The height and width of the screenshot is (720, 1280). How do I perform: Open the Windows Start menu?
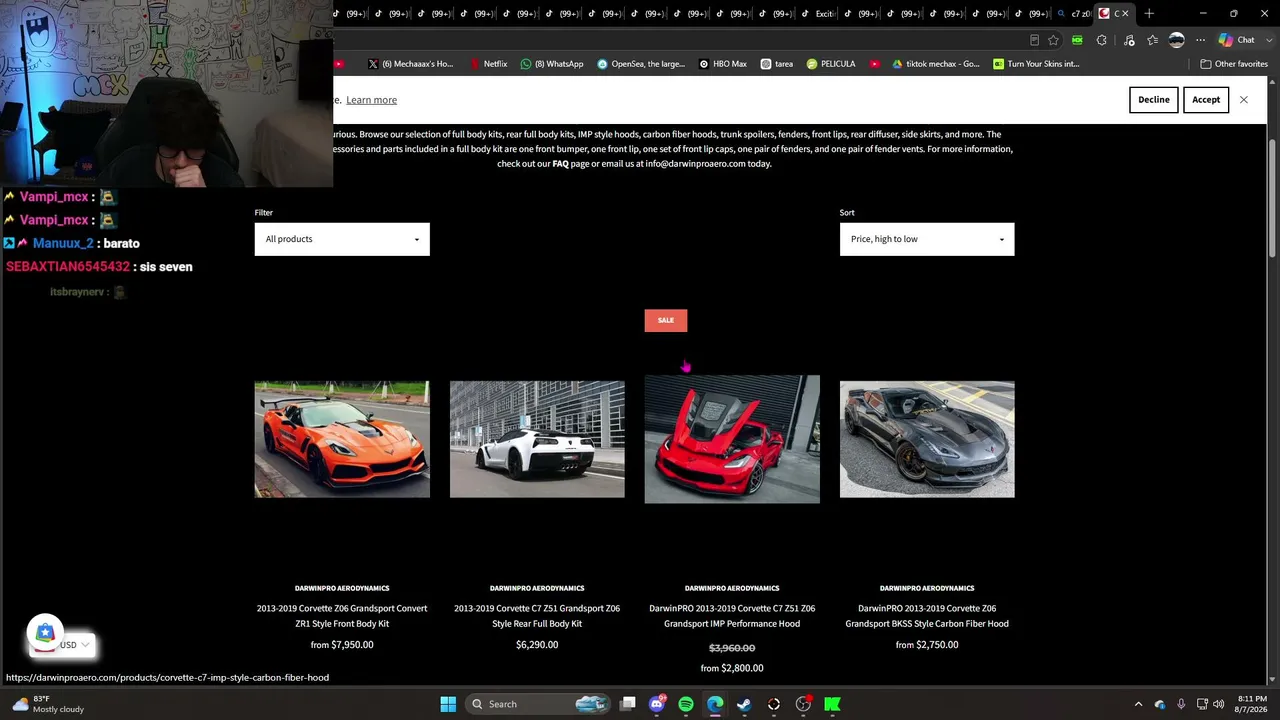click(448, 704)
